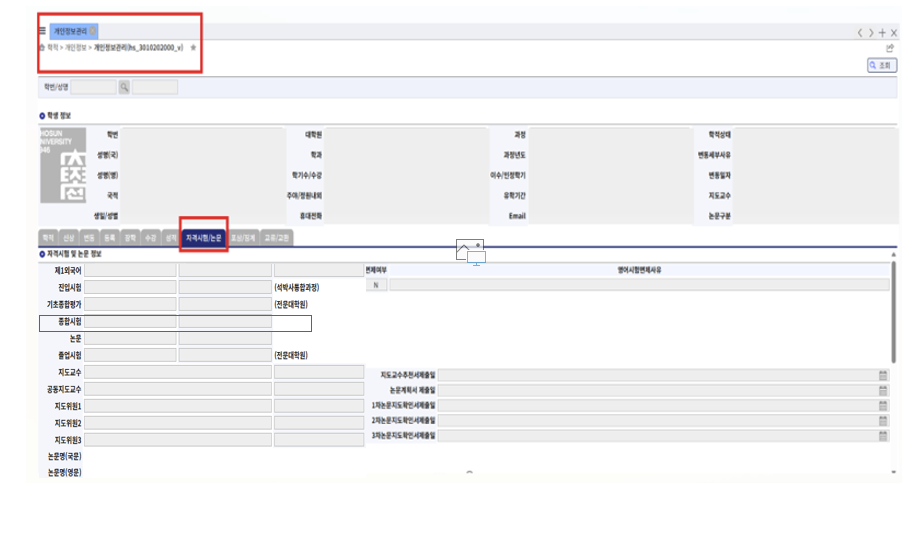
Task: Click the magnifier icon beside 학번/성명
Action: point(125,88)
